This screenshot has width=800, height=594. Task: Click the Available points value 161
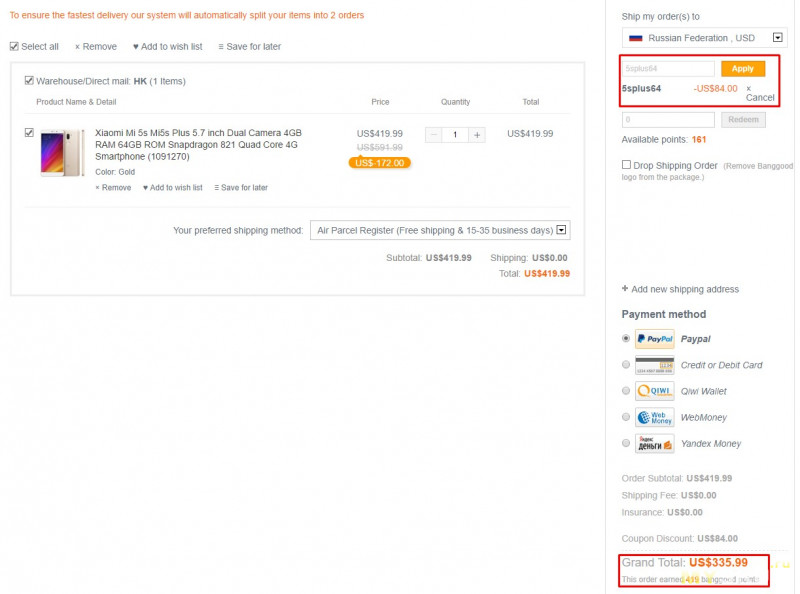[699, 139]
